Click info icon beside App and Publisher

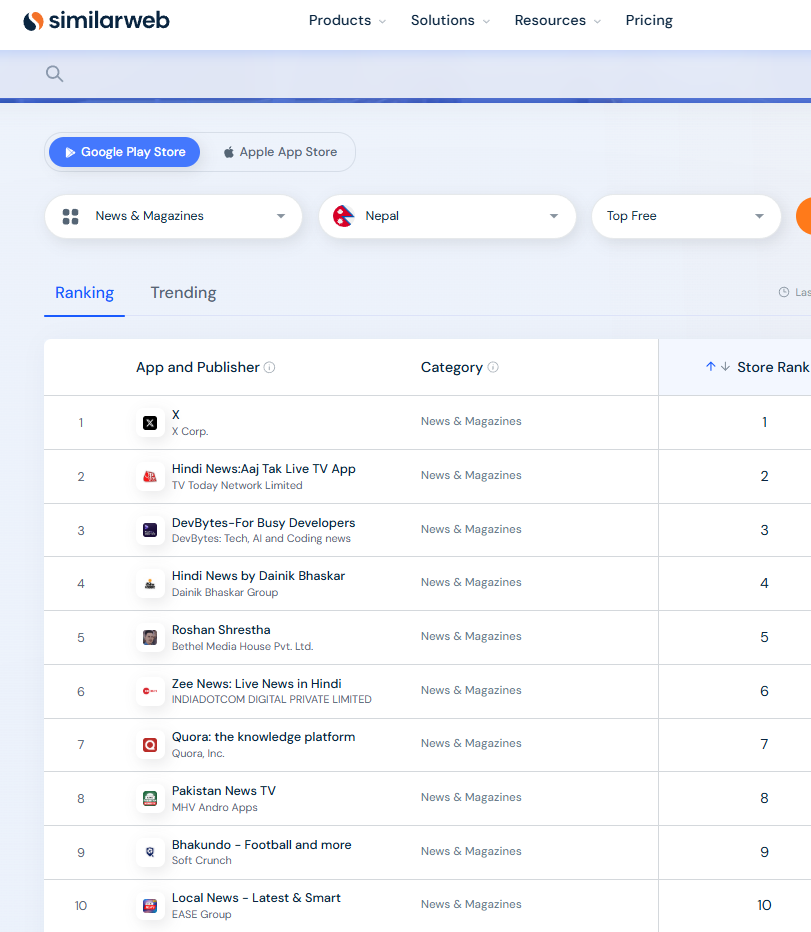point(270,368)
